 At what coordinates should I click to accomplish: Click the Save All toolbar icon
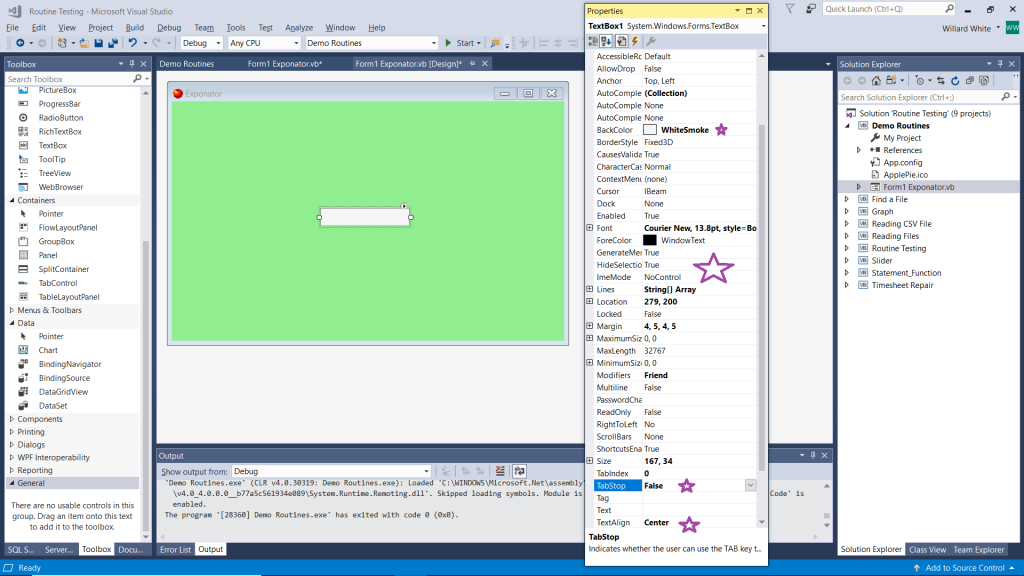click(114, 43)
